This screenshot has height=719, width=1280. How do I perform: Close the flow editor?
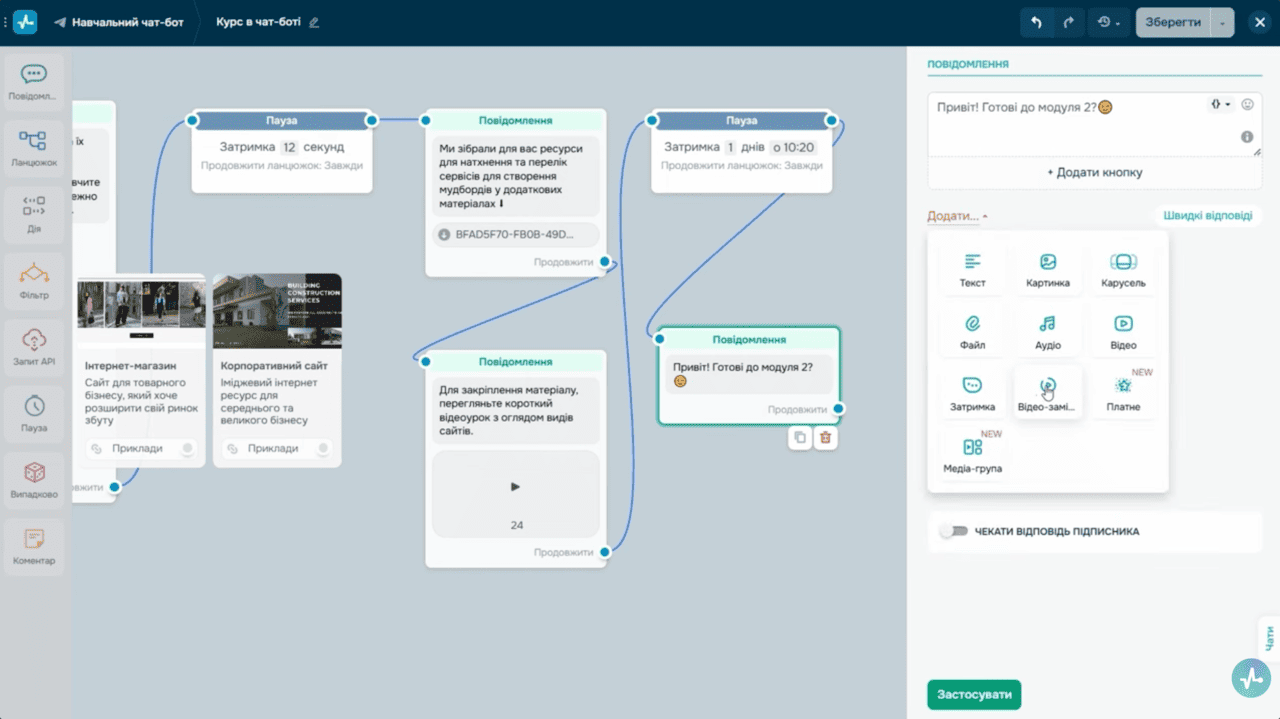tap(1259, 22)
